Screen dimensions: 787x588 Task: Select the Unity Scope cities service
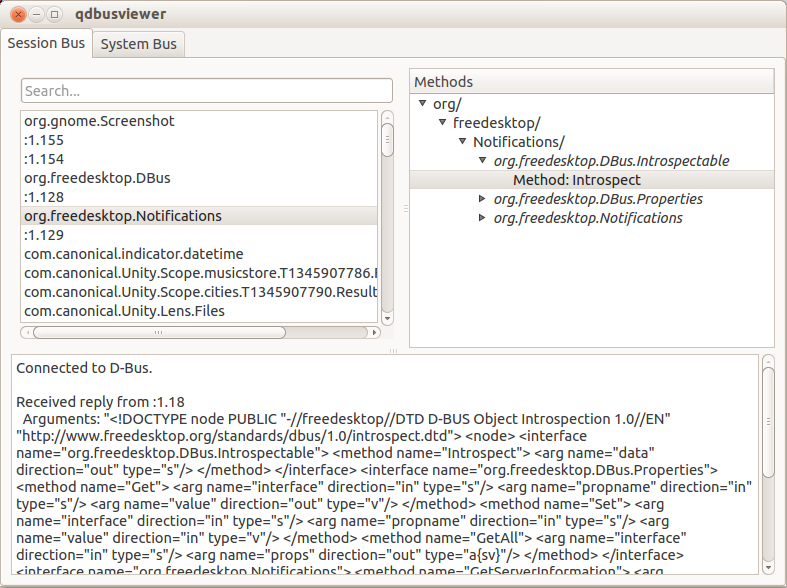200,292
